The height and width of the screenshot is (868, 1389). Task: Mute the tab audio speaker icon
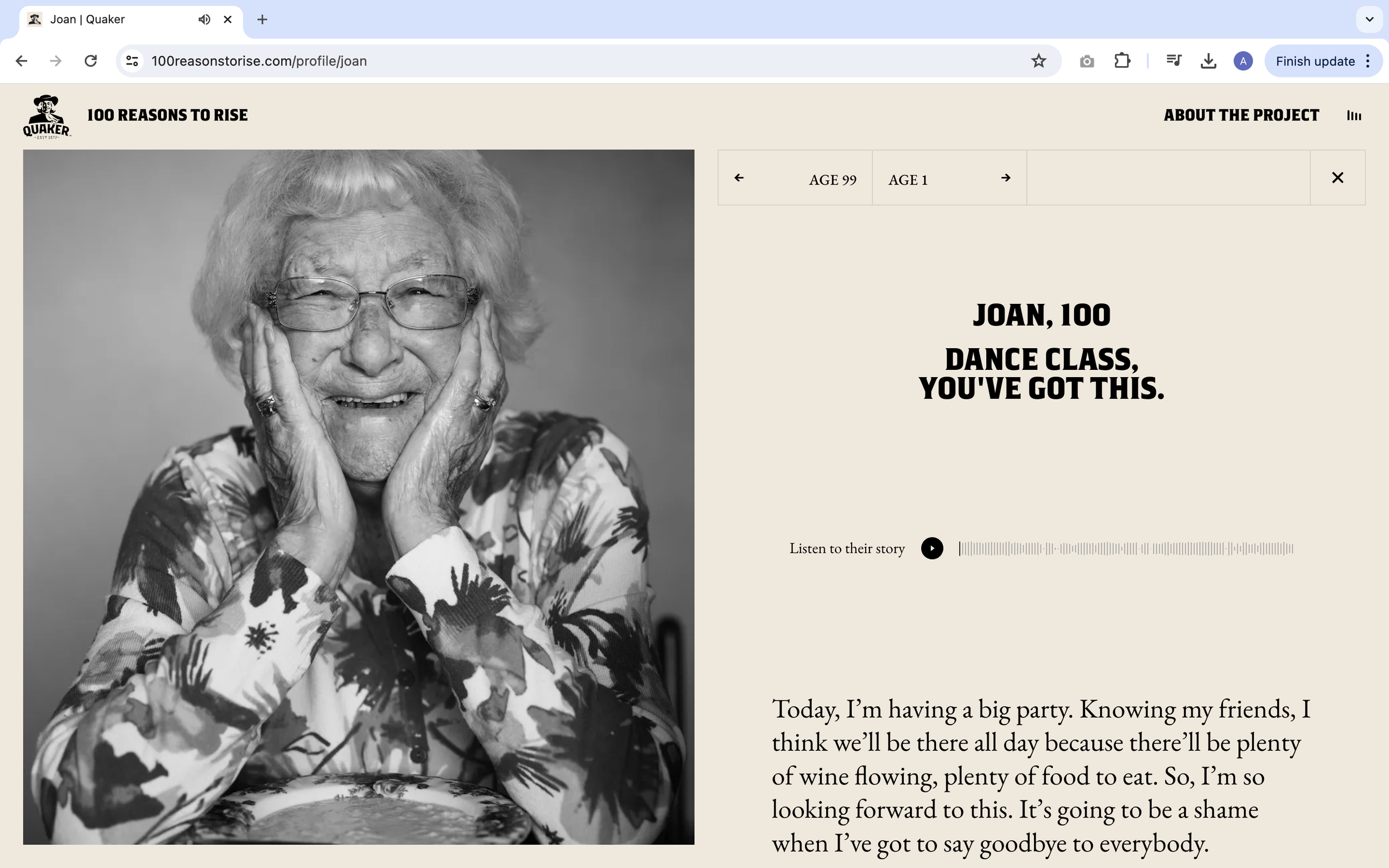click(204, 19)
